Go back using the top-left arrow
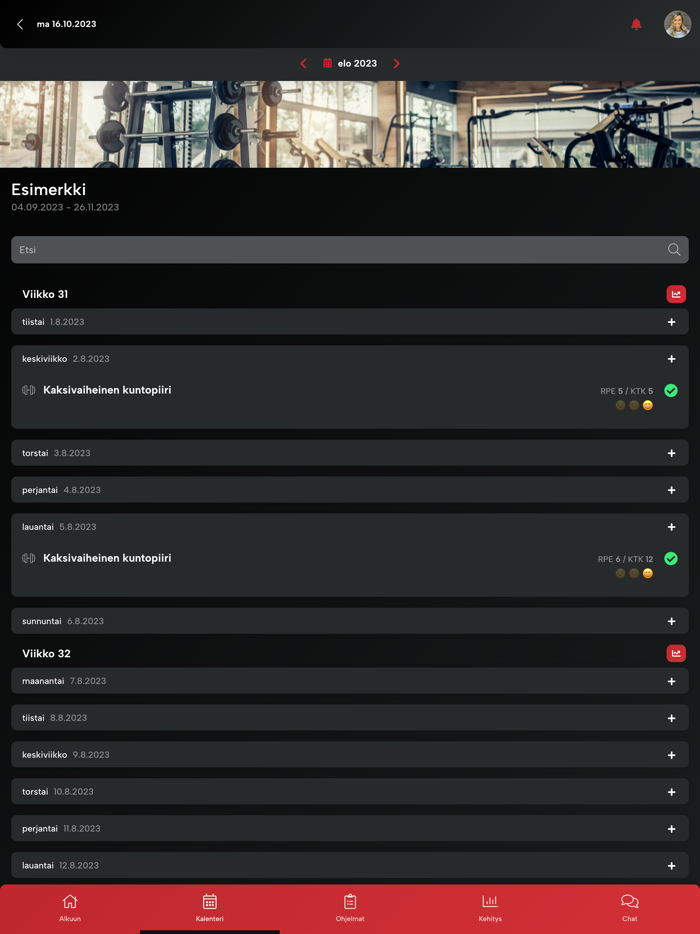The height and width of the screenshot is (934, 700). click(x=20, y=24)
